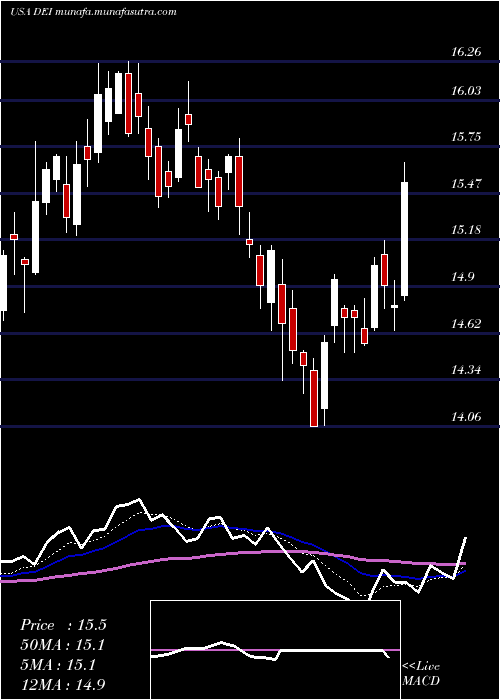Click inside the MACD inset chart box
This screenshot has width=500, height=700.
click(x=275, y=650)
